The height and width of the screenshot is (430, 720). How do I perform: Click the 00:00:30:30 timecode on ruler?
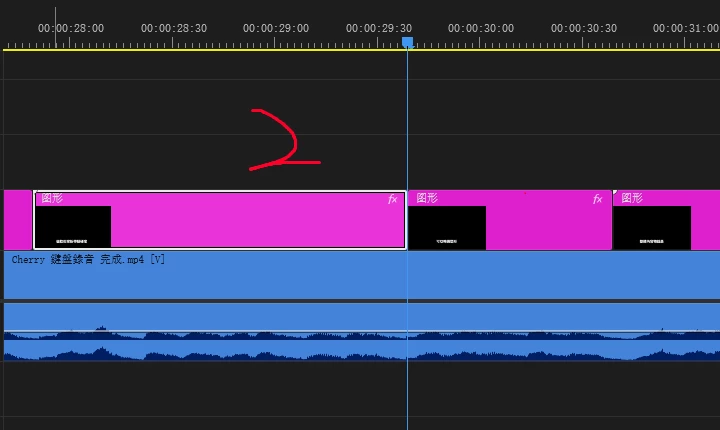(x=584, y=28)
